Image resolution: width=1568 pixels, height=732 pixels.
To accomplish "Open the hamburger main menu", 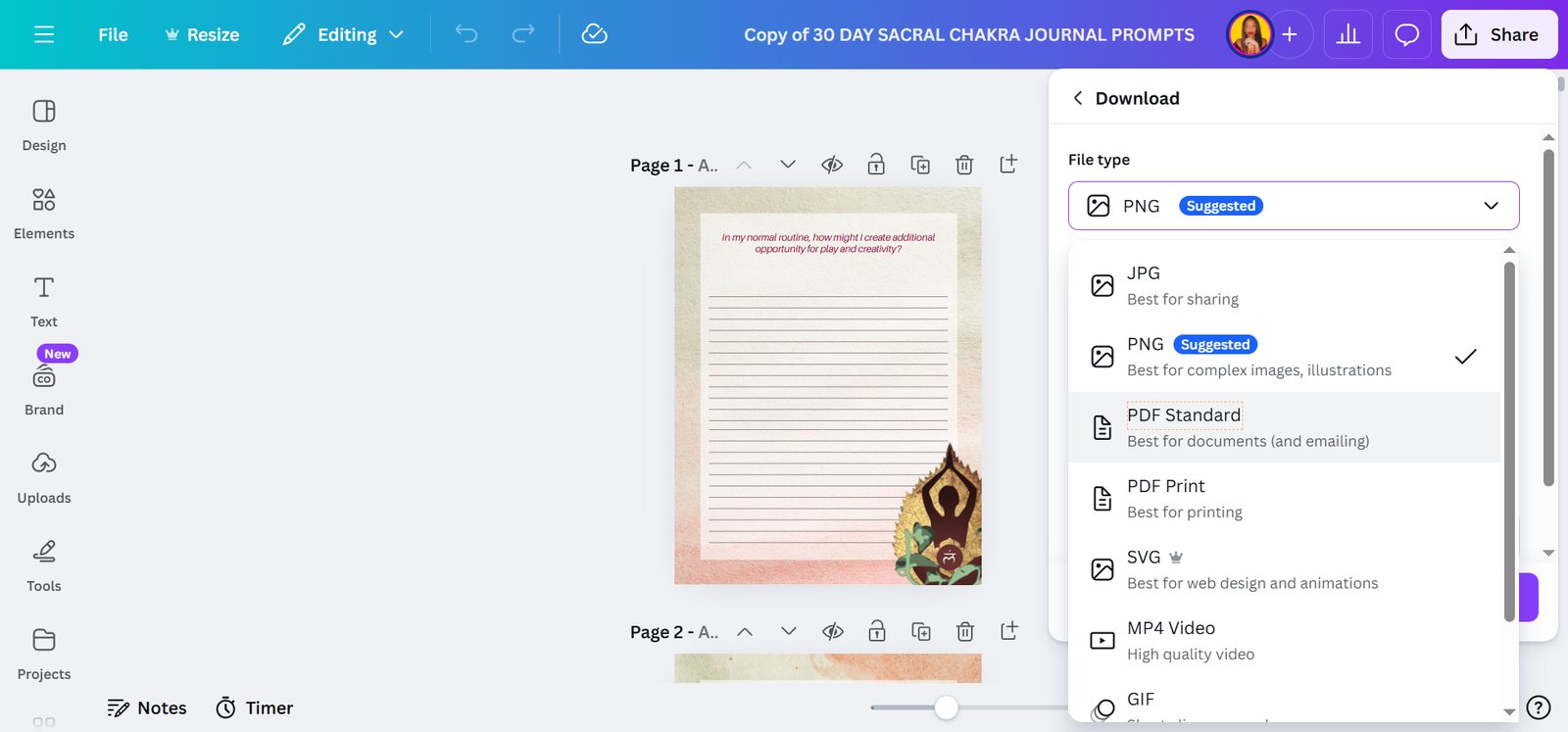I will pos(44,34).
